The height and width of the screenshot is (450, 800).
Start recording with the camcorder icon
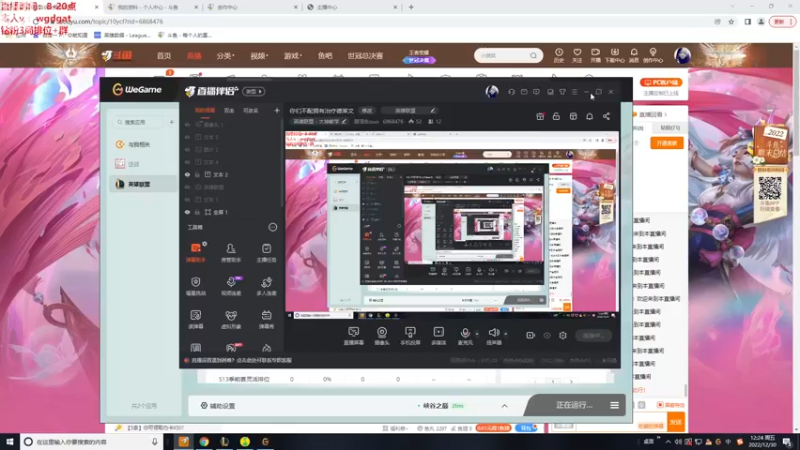tap(531, 335)
